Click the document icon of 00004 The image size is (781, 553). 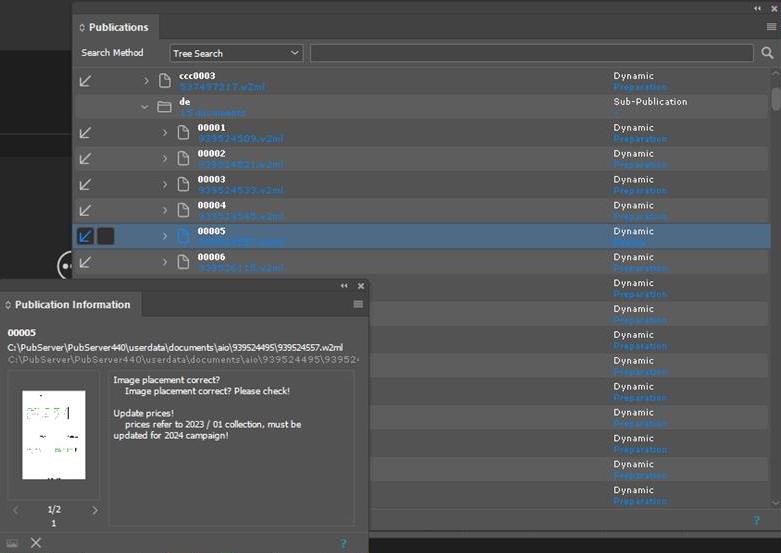(x=183, y=210)
